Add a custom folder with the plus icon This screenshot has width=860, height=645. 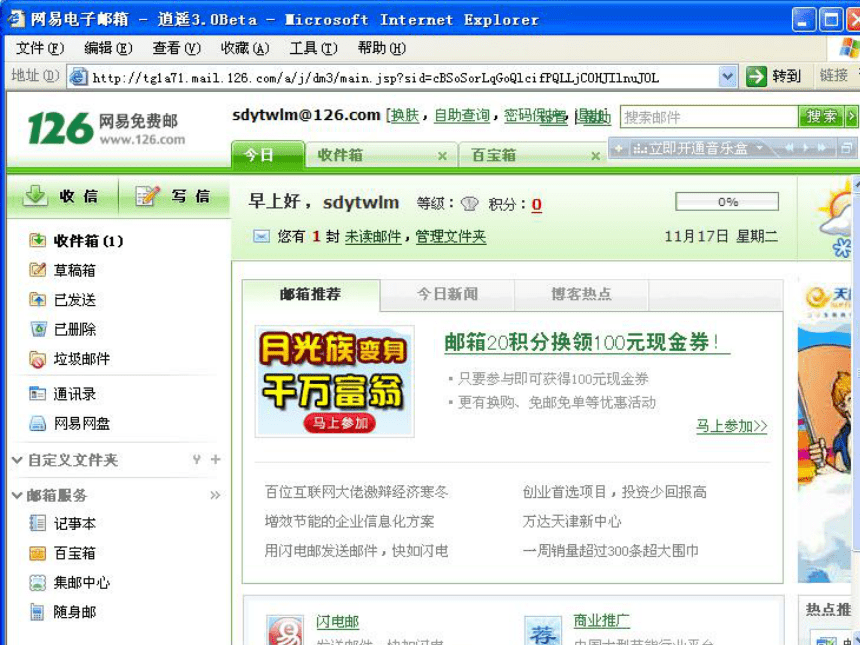216,460
